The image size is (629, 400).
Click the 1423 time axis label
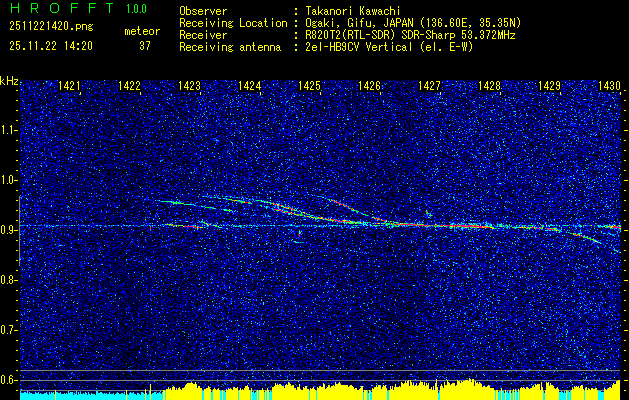[189, 86]
